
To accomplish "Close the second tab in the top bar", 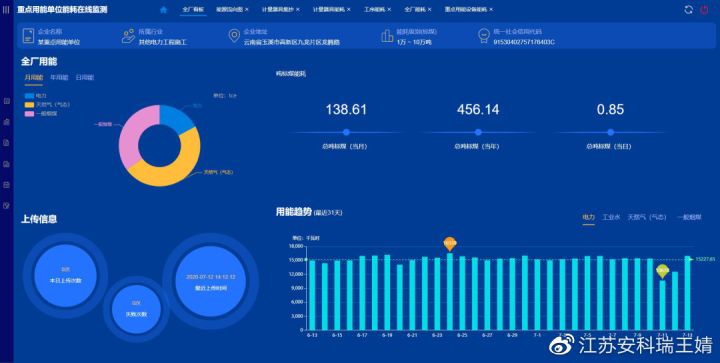I will click(x=247, y=9).
